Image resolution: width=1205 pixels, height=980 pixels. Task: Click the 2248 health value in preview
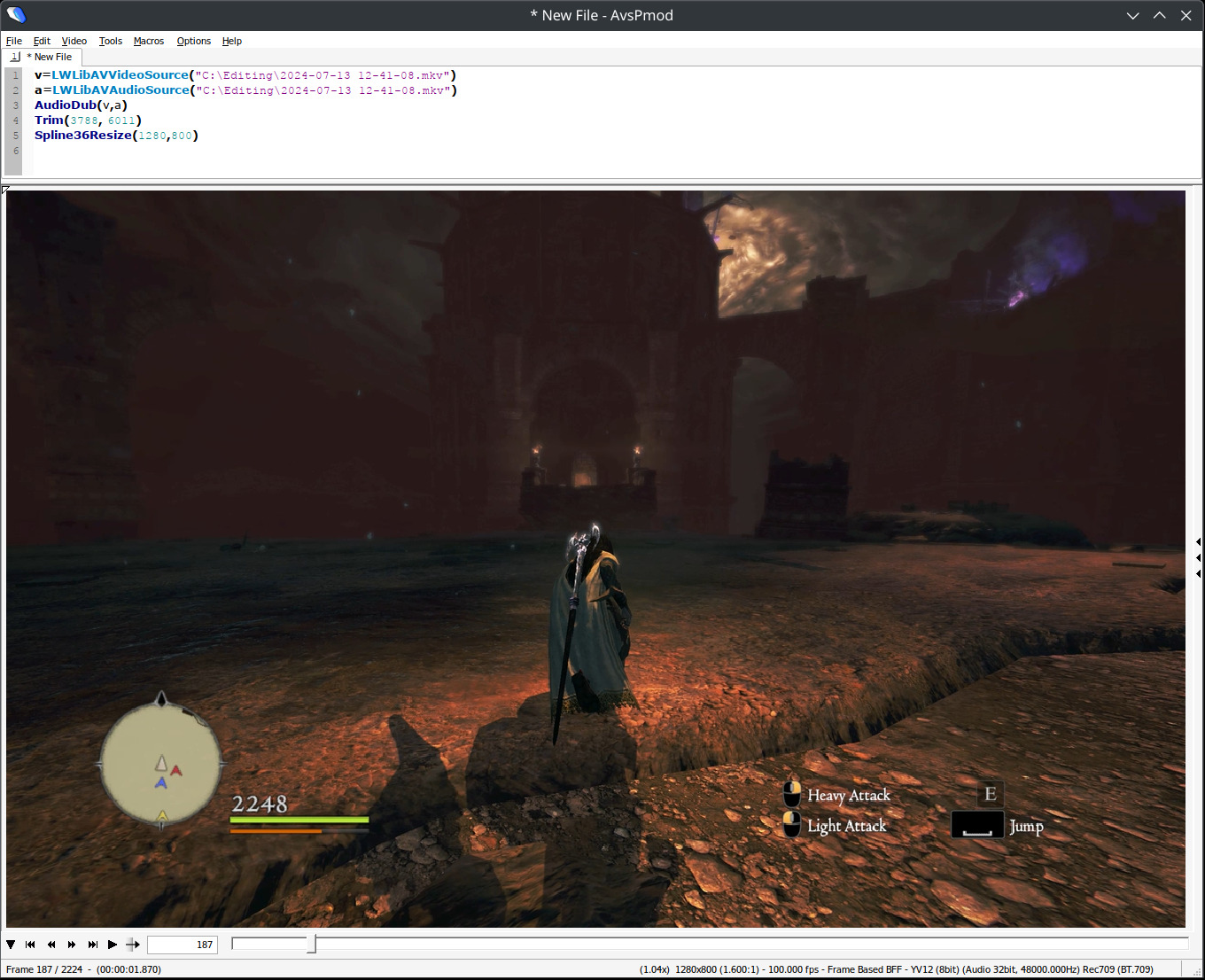[260, 804]
